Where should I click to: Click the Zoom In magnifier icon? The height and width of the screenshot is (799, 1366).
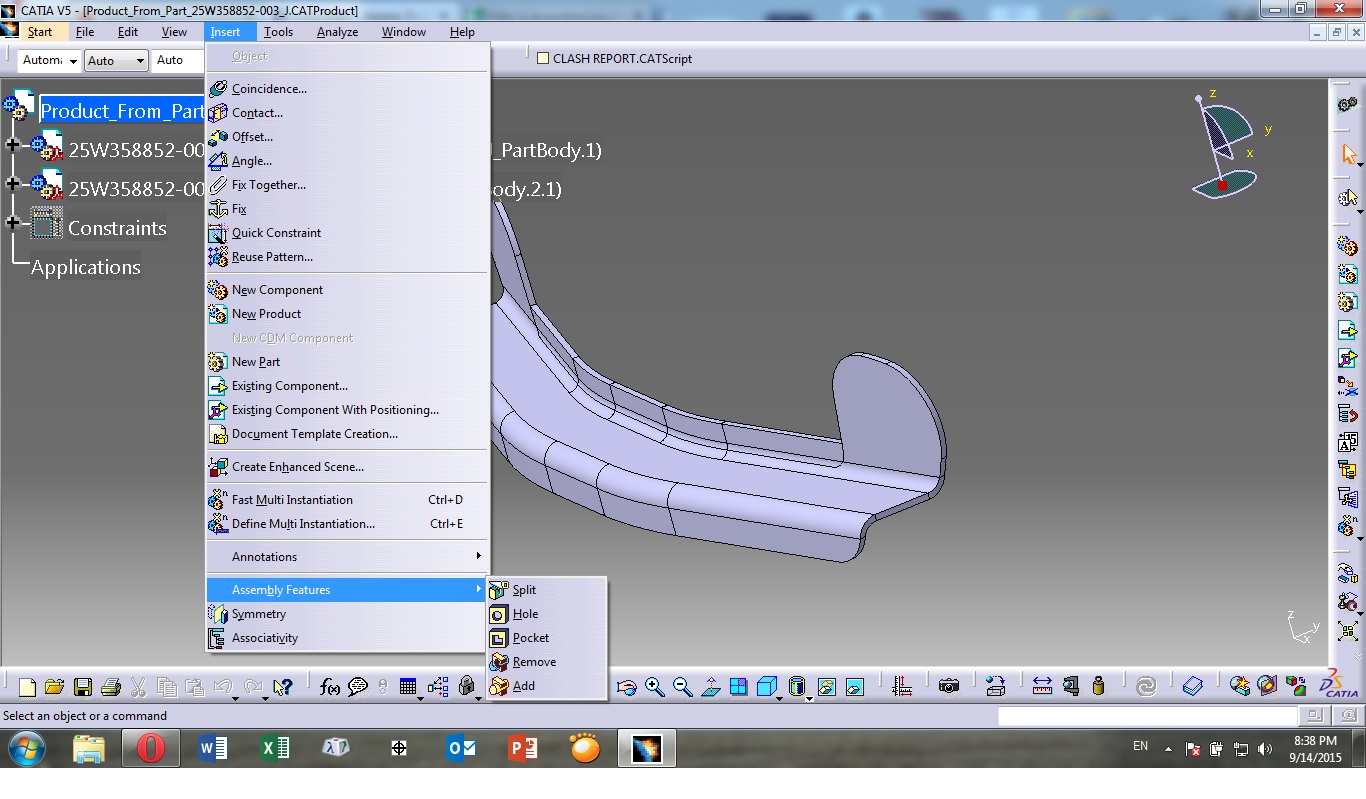click(655, 687)
